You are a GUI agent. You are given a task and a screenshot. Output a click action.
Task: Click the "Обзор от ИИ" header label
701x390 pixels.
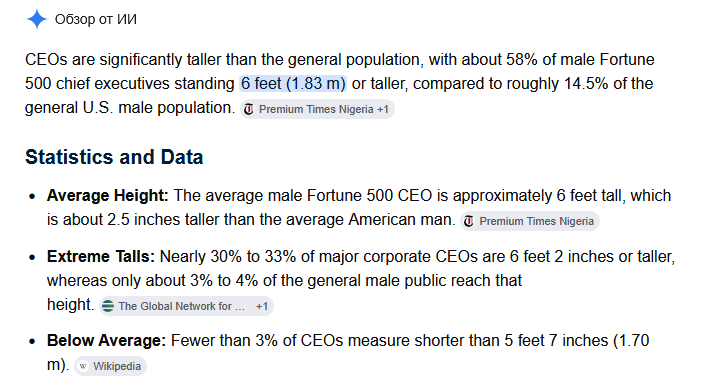(x=96, y=19)
